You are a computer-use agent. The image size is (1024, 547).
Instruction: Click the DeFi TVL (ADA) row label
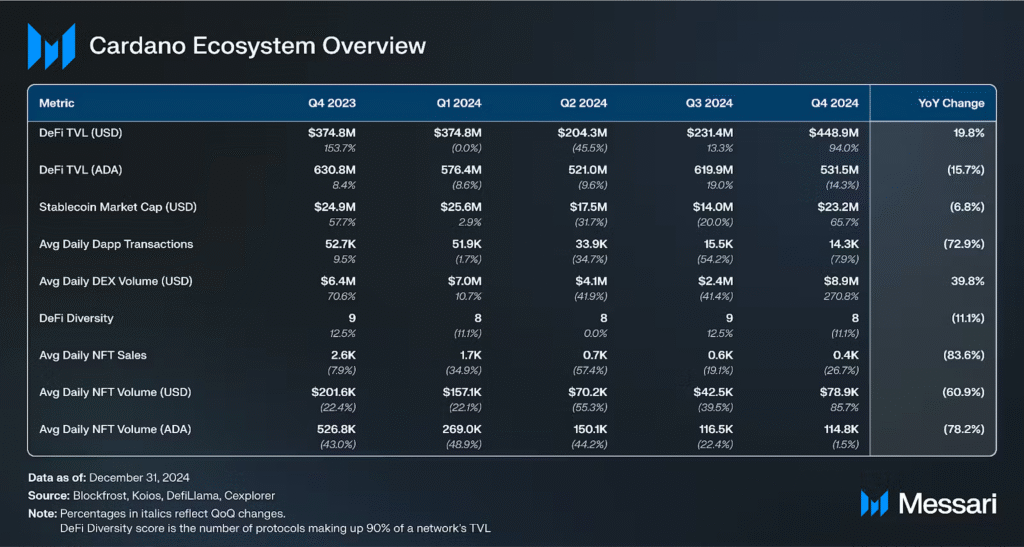pos(81,170)
